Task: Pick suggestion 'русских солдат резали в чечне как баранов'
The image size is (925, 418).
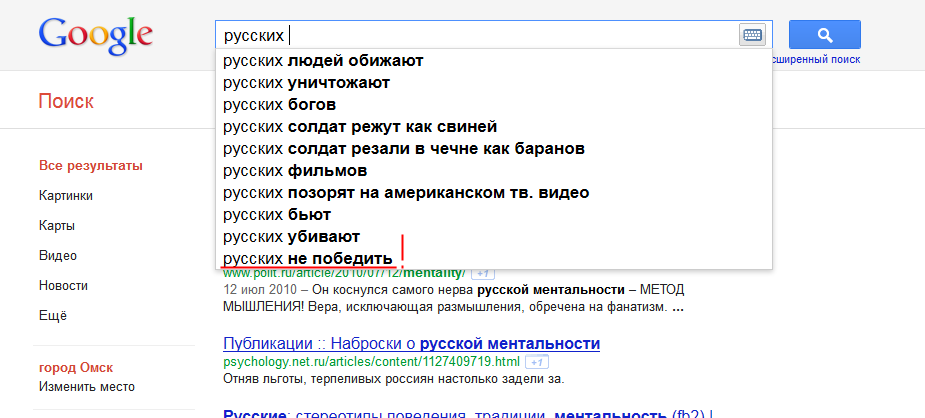Action: click(x=494, y=149)
